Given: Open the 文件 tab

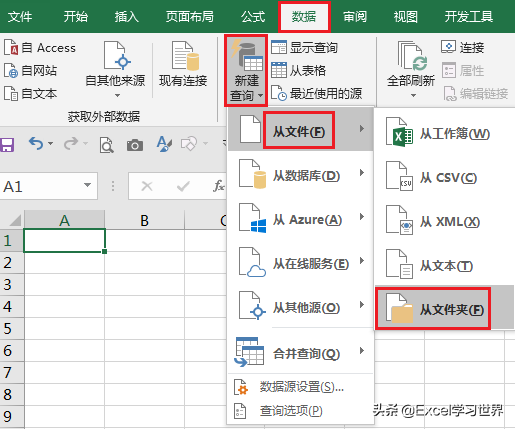Looking at the screenshot, I should click(20, 16).
